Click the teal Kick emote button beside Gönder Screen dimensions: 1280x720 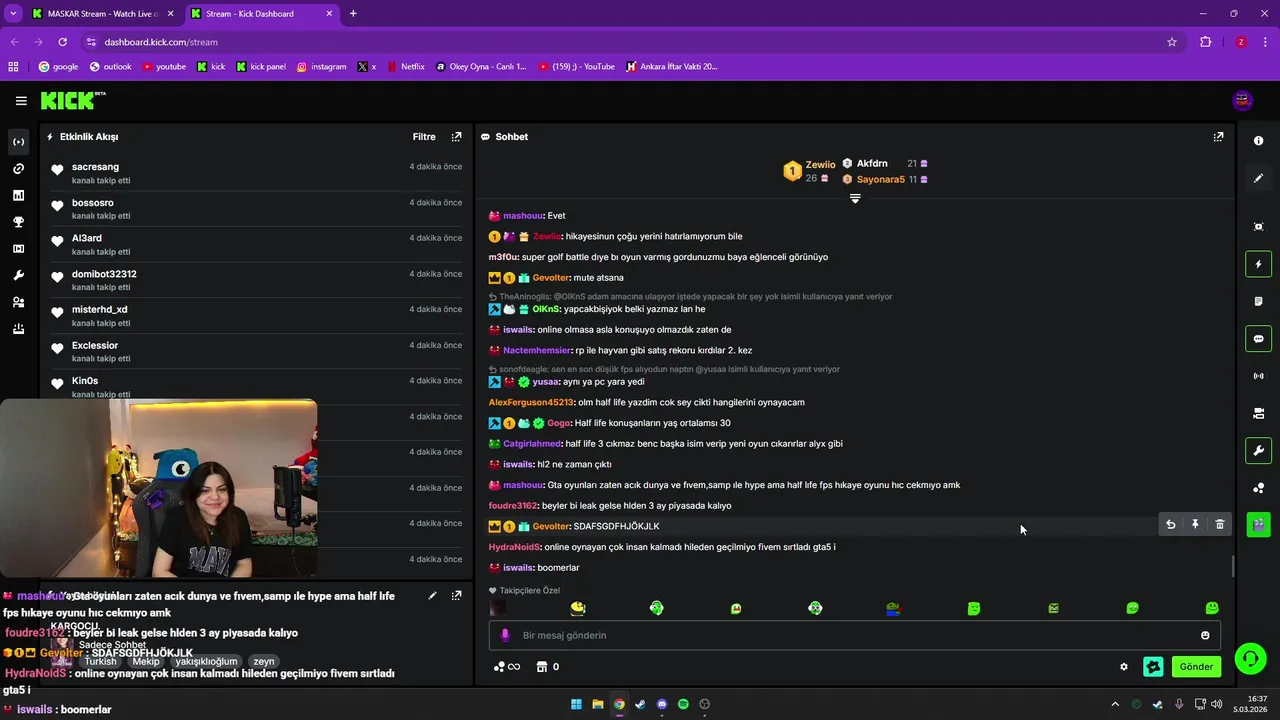pyautogui.click(x=1153, y=667)
